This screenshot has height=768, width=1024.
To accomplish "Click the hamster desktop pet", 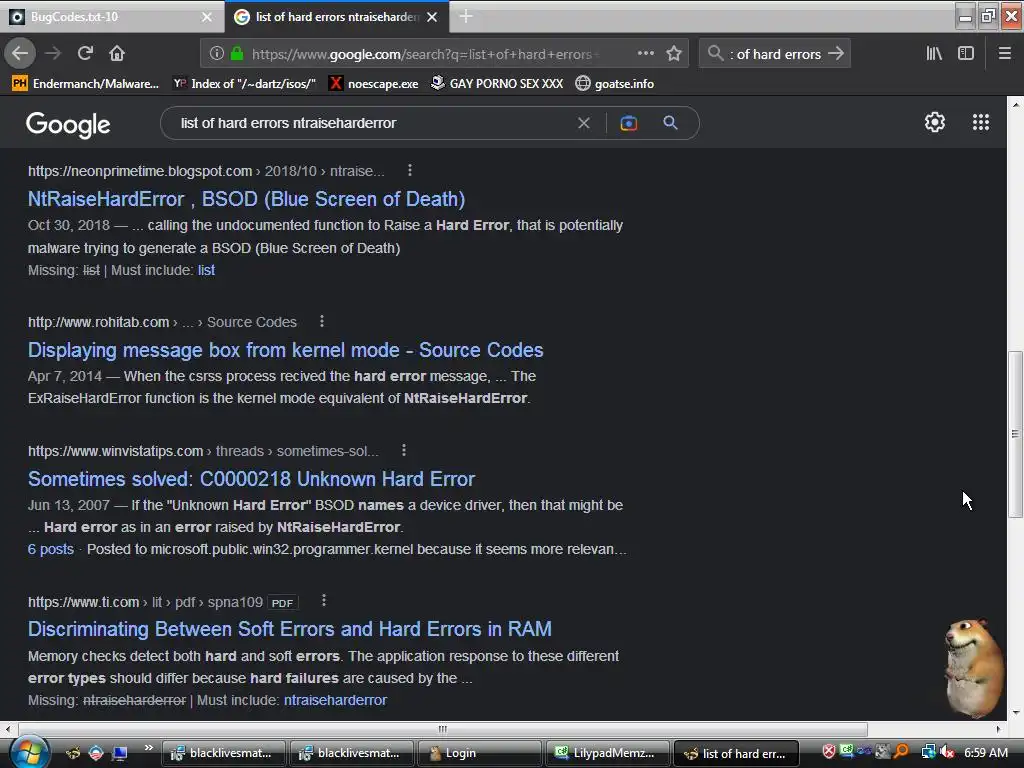I will click(x=974, y=667).
